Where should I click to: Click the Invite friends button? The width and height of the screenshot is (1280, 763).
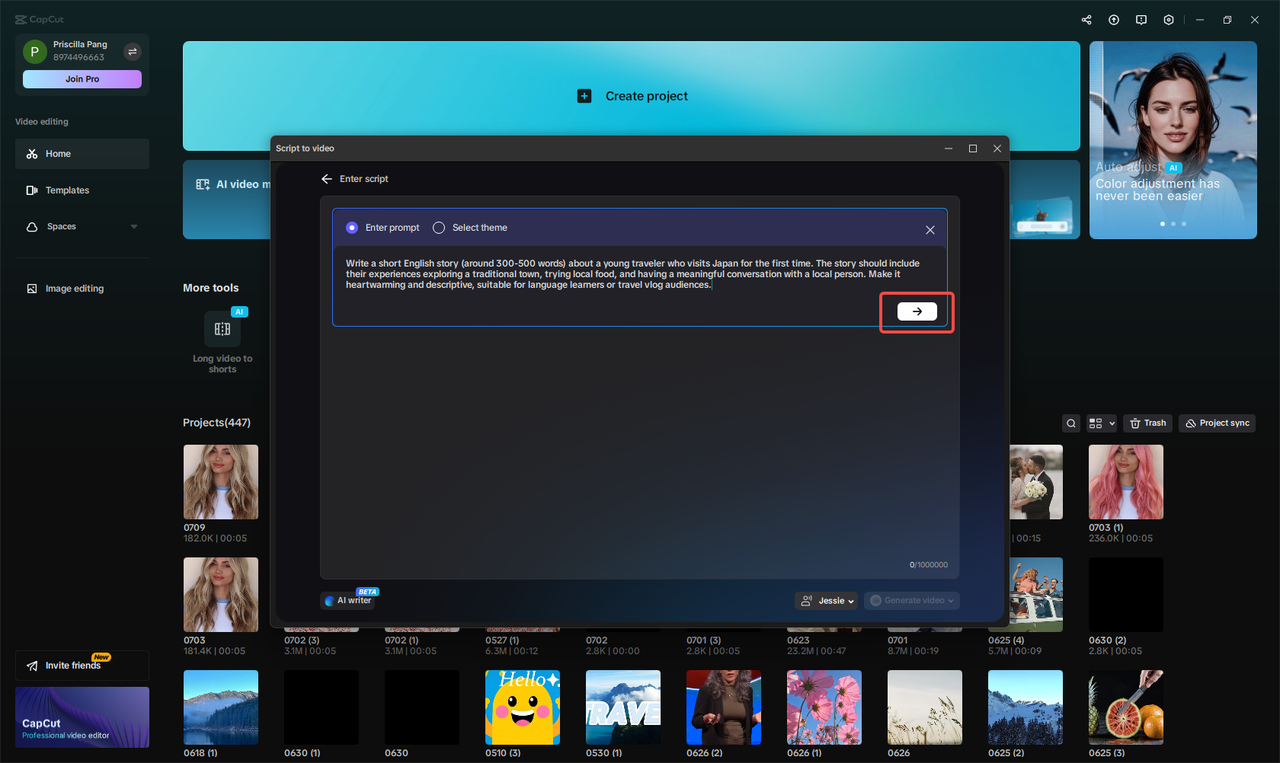(x=82, y=665)
